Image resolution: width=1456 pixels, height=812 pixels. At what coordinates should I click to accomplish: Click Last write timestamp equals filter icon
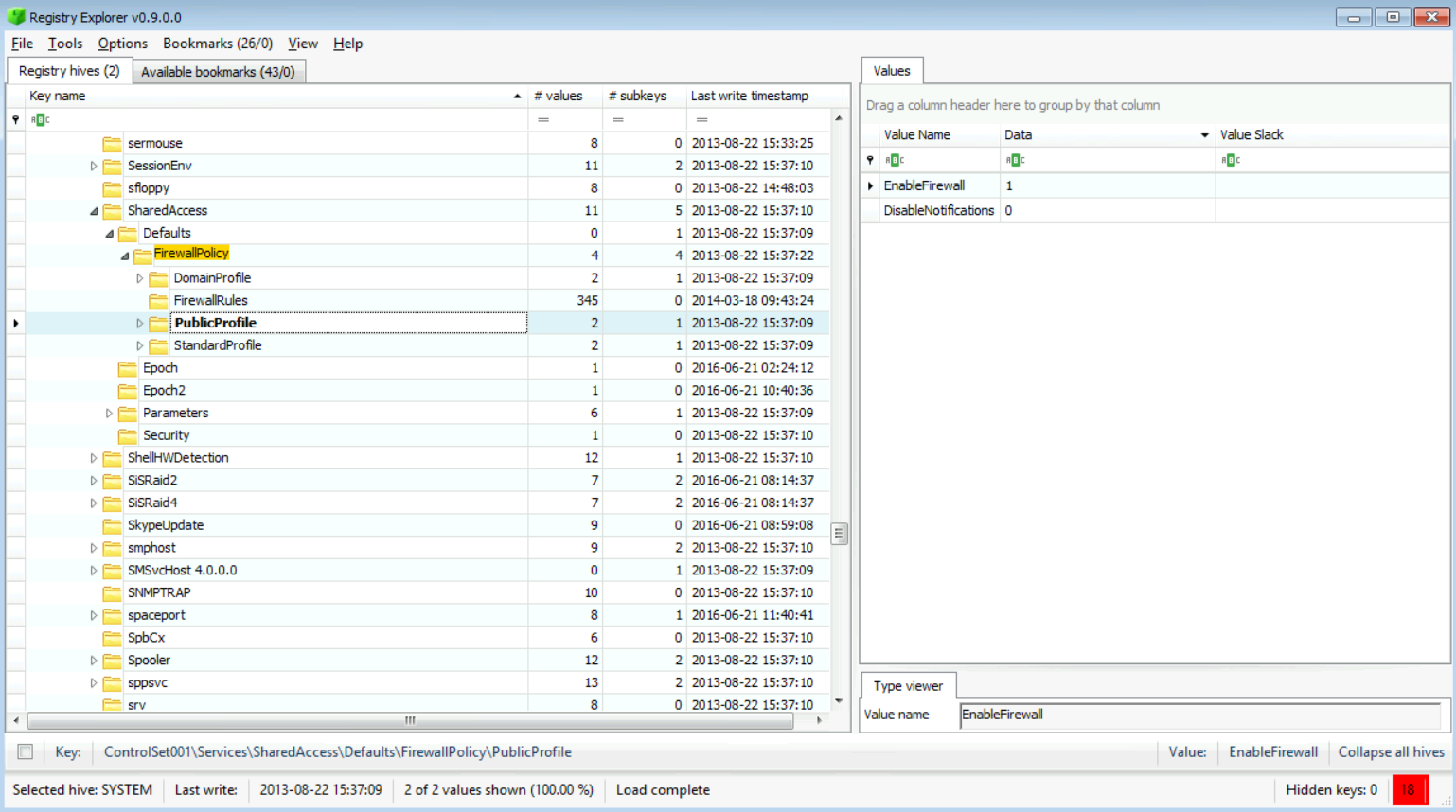(701, 119)
